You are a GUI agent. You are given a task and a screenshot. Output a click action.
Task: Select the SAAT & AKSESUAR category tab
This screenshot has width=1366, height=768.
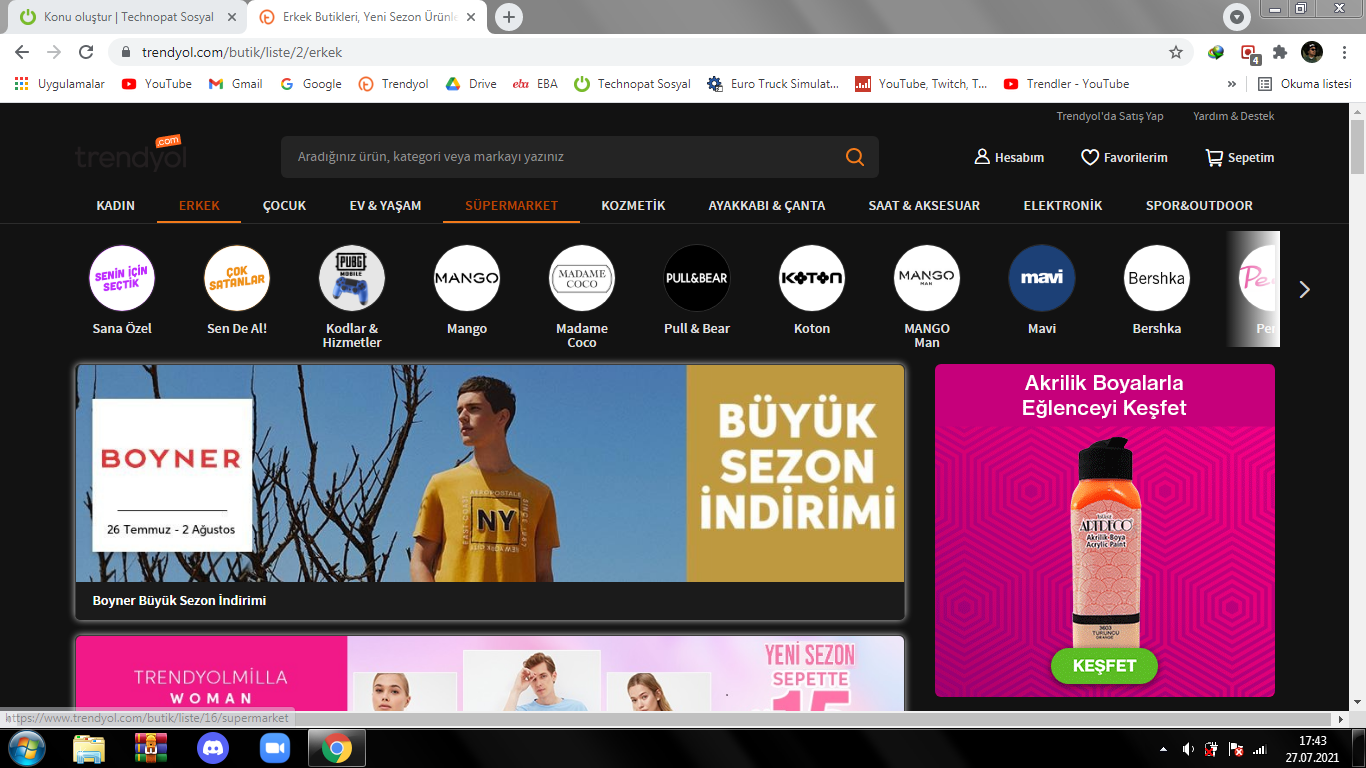pos(924,205)
